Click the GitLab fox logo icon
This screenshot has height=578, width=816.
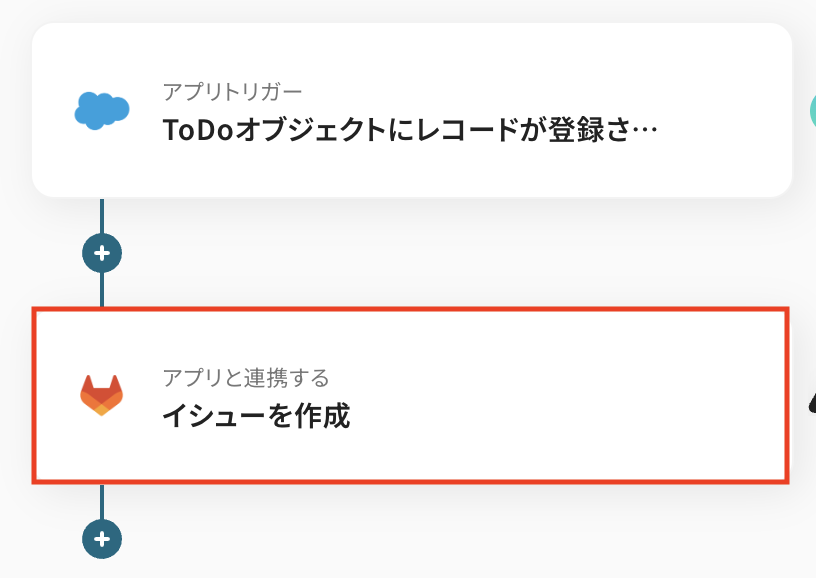[x=101, y=395]
